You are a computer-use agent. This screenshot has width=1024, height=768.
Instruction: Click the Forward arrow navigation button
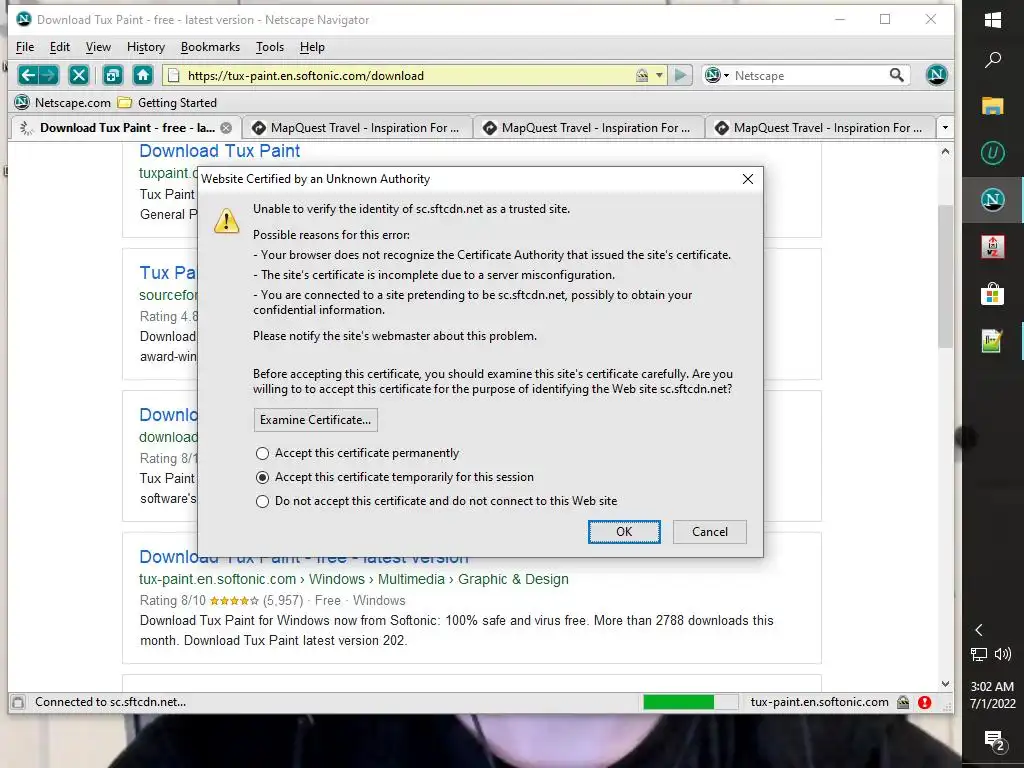tap(48, 75)
